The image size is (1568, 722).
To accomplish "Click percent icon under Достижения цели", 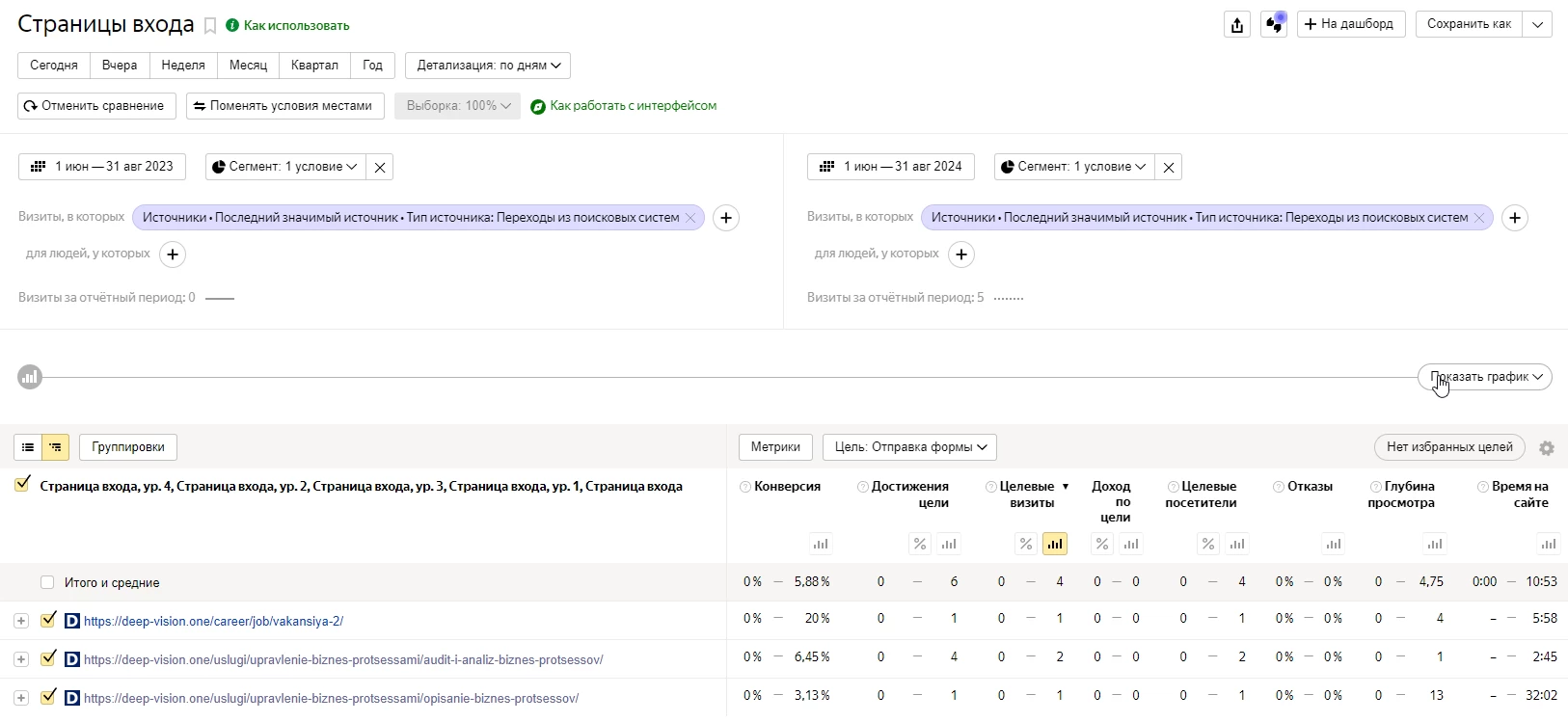I will tap(920, 544).
